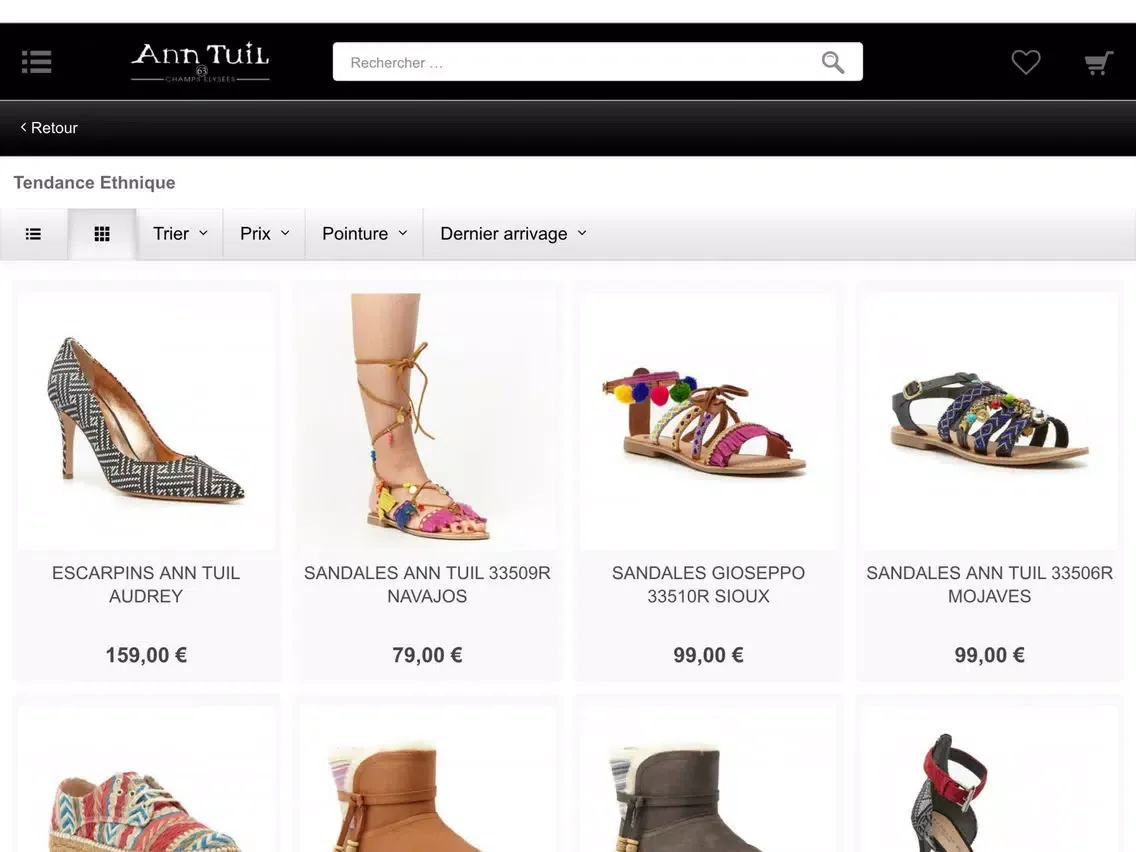Image resolution: width=1136 pixels, height=852 pixels.
Task: Open the Escarpins Ann Tuil Audrey image
Action: pyautogui.click(x=146, y=421)
